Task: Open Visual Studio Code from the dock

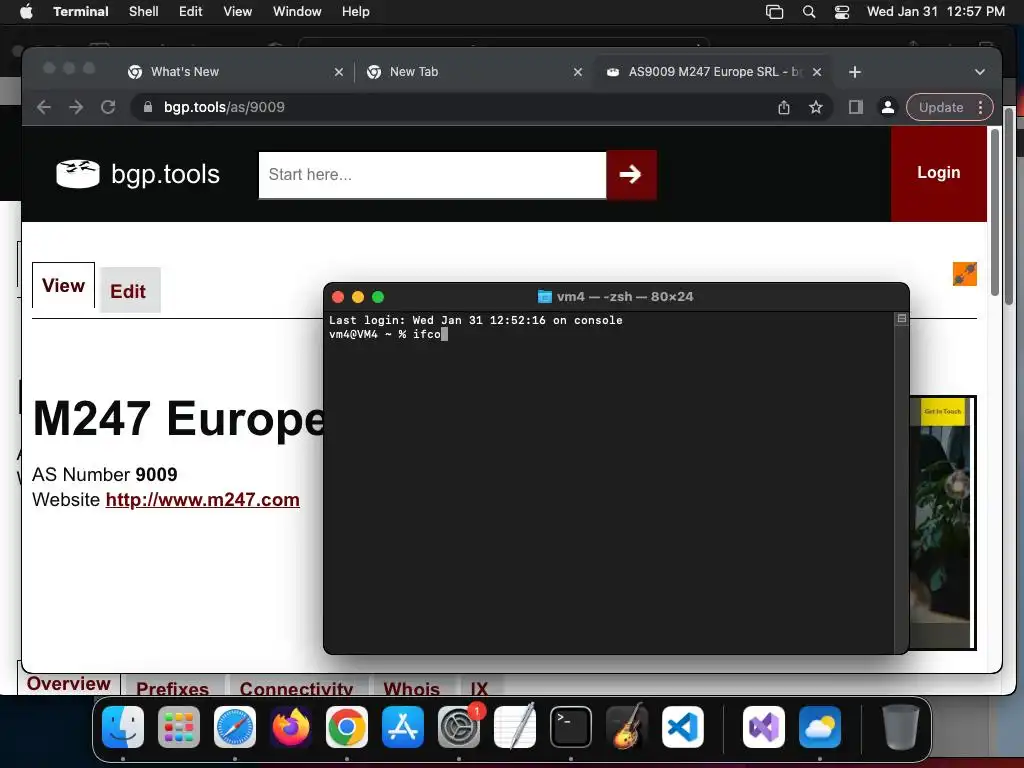Action: pyautogui.click(x=683, y=727)
